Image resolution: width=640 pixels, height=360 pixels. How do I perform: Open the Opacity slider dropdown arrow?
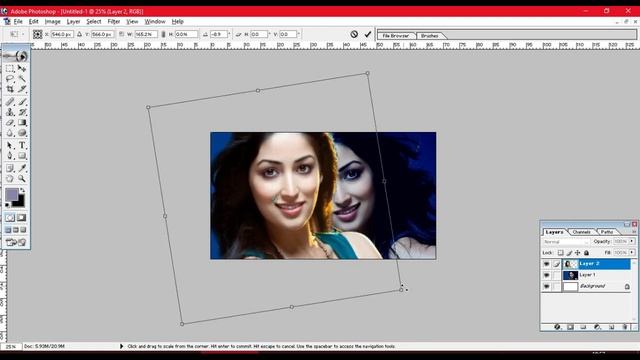(631, 242)
